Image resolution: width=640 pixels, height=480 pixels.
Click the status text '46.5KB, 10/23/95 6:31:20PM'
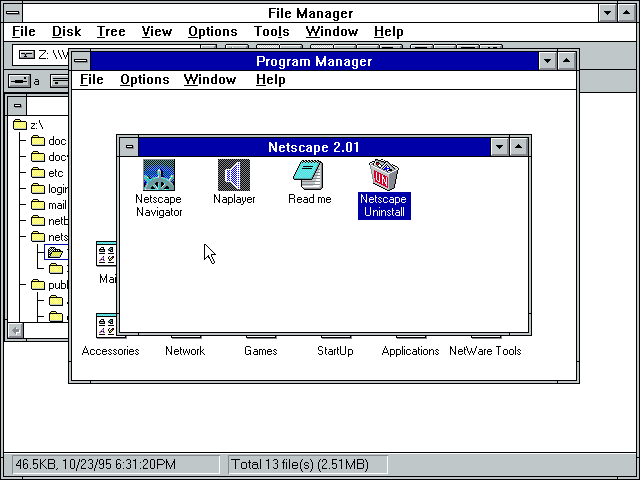pos(96,464)
